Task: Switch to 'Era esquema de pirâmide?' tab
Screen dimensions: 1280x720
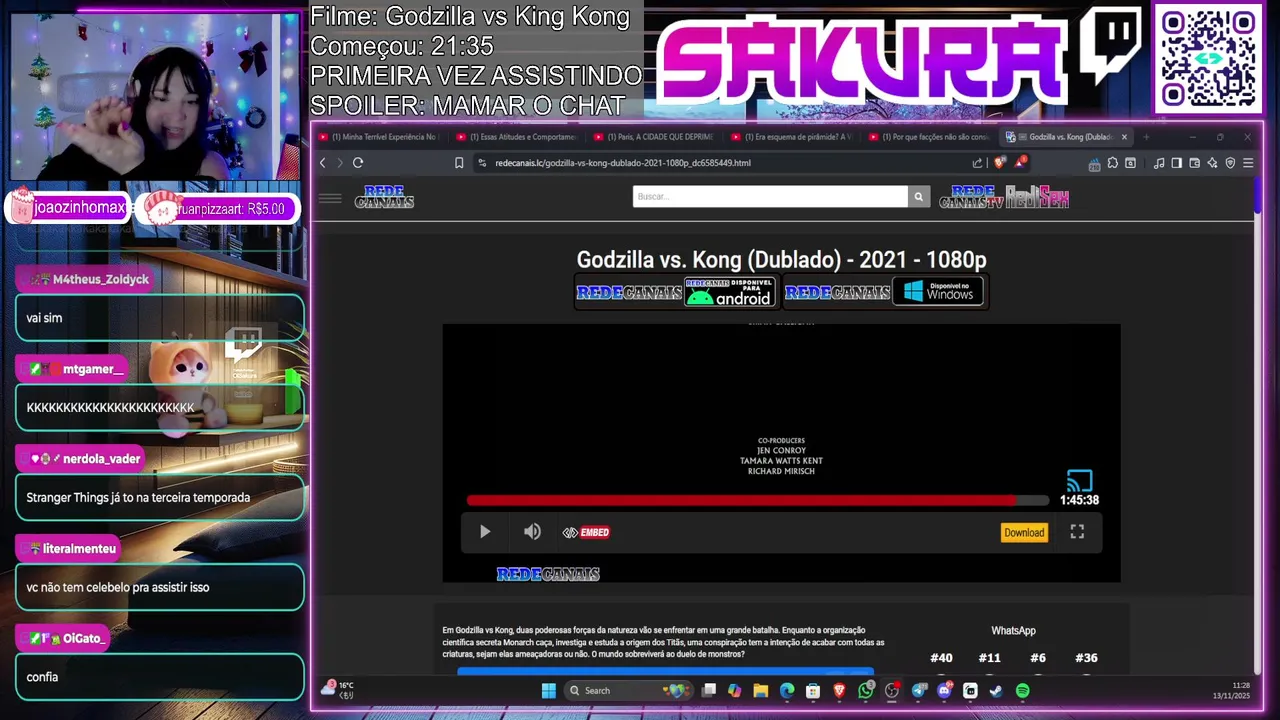Action: pos(793,137)
